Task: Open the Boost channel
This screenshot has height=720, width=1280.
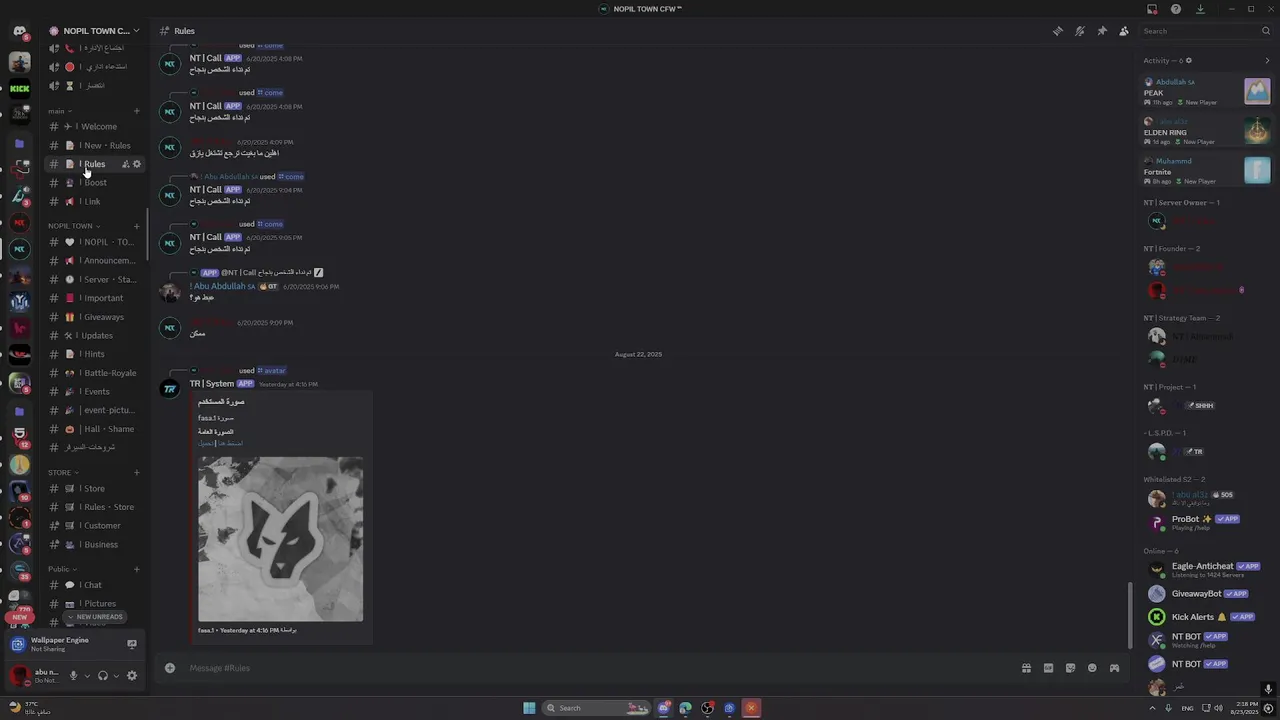Action: pyautogui.click(x=96, y=183)
